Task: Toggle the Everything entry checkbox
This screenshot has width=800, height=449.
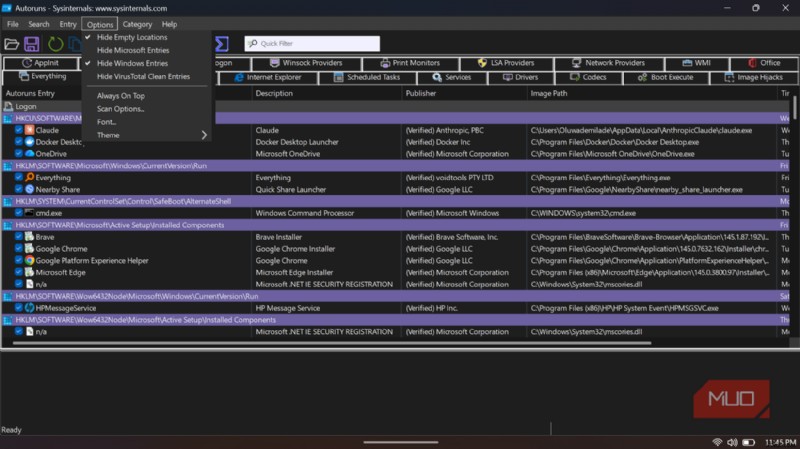Action: [x=19, y=178]
